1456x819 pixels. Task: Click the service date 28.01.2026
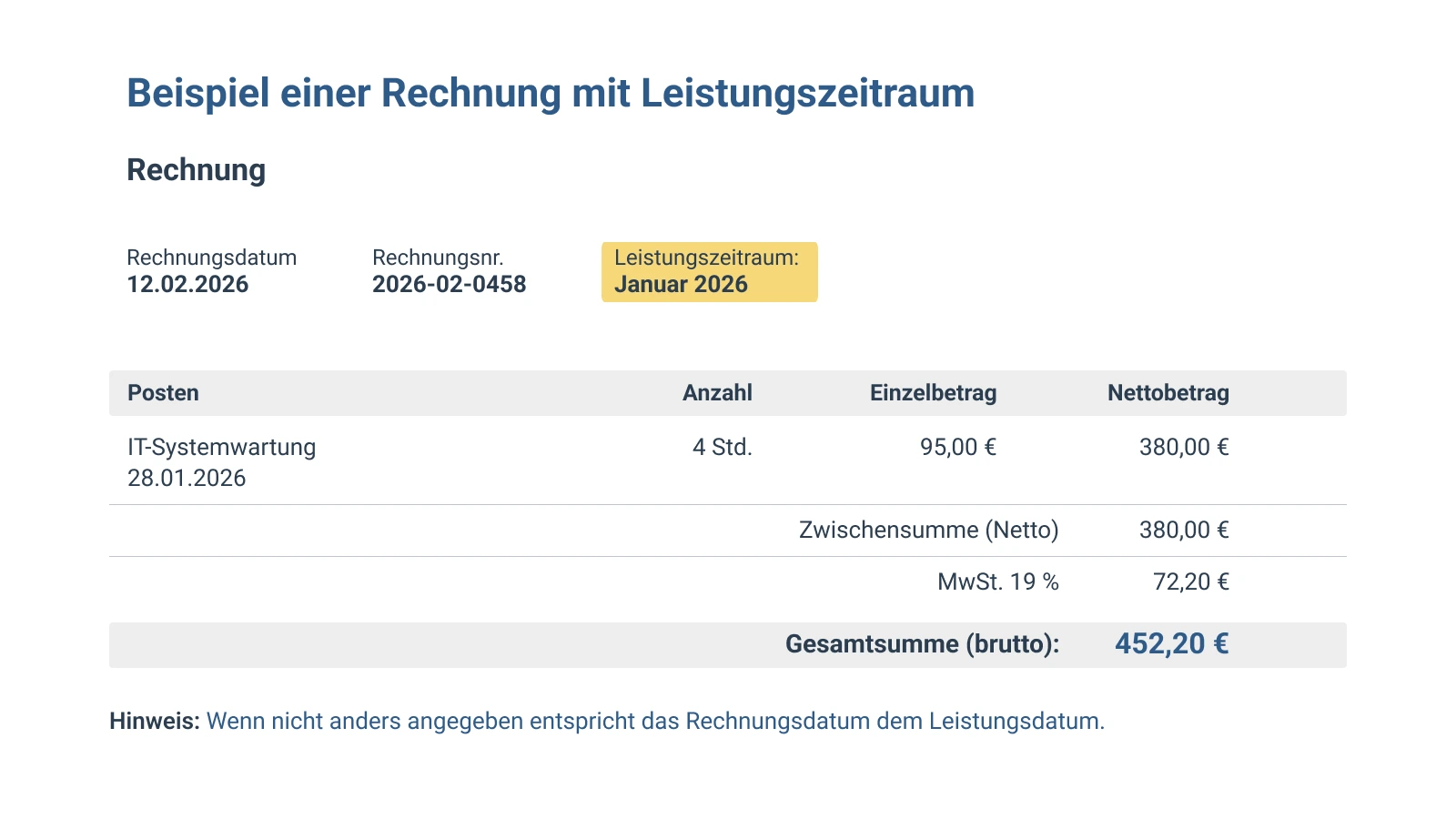(x=186, y=477)
